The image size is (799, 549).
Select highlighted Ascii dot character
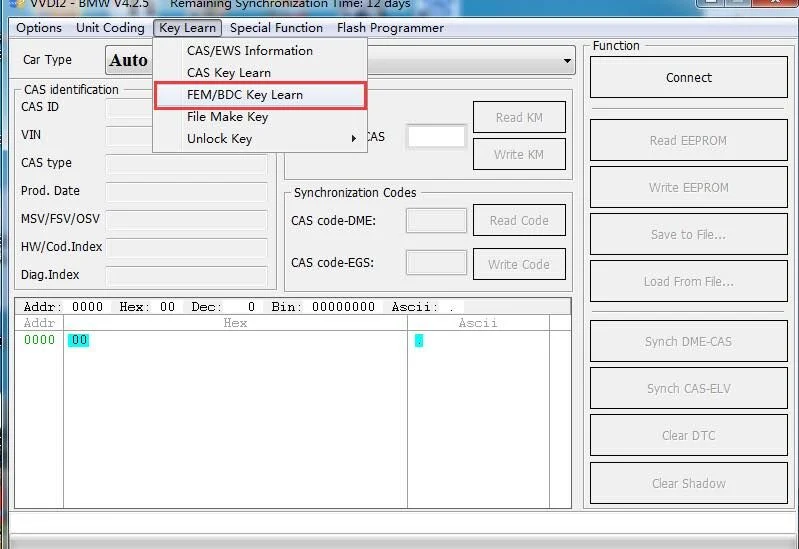click(x=419, y=341)
